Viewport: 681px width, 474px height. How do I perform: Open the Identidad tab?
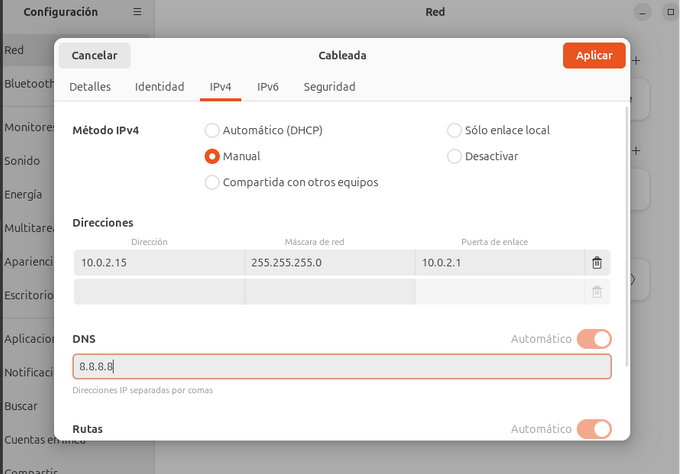click(160, 87)
